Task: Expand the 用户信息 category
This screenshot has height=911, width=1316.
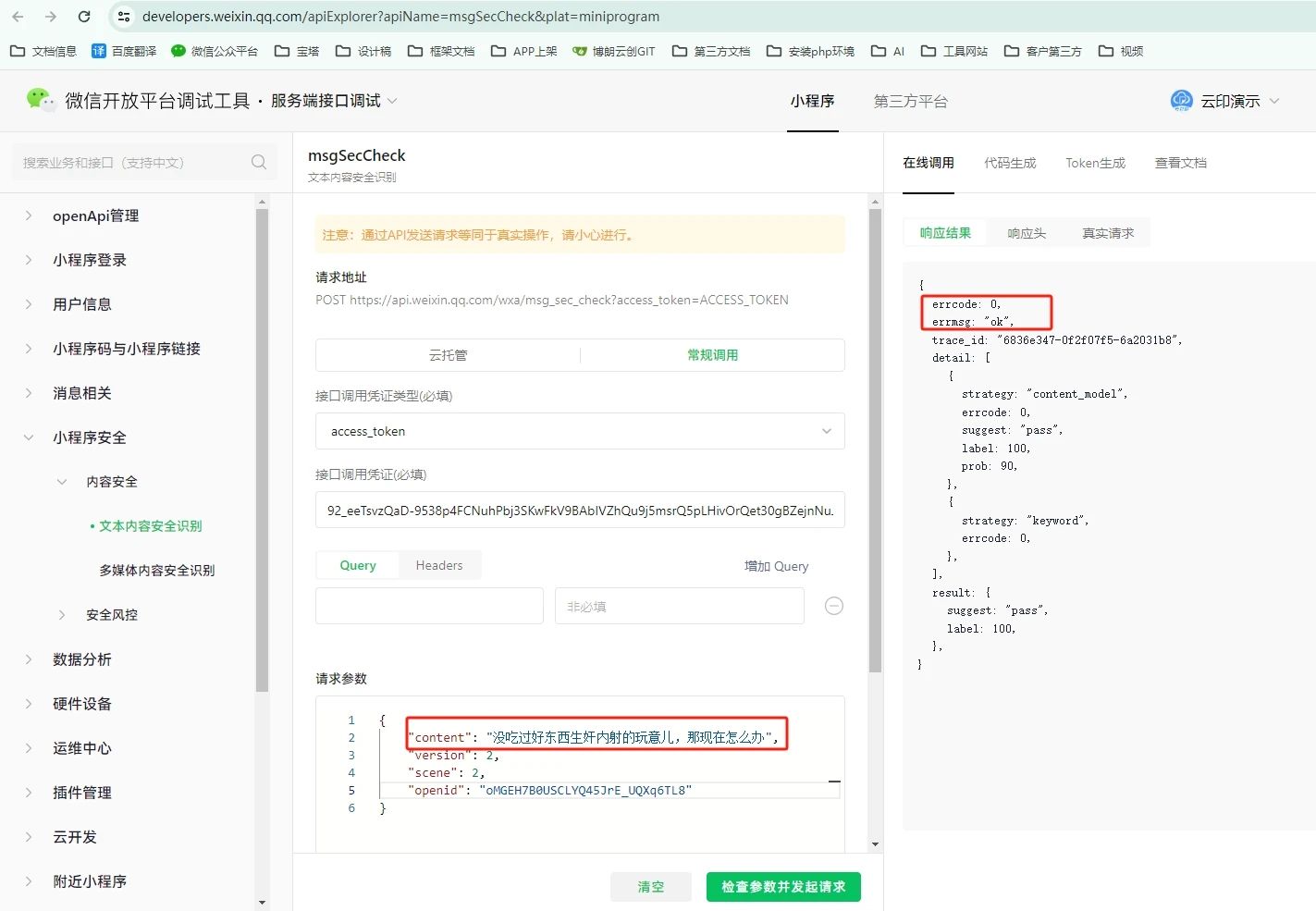Action: point(29,304)
